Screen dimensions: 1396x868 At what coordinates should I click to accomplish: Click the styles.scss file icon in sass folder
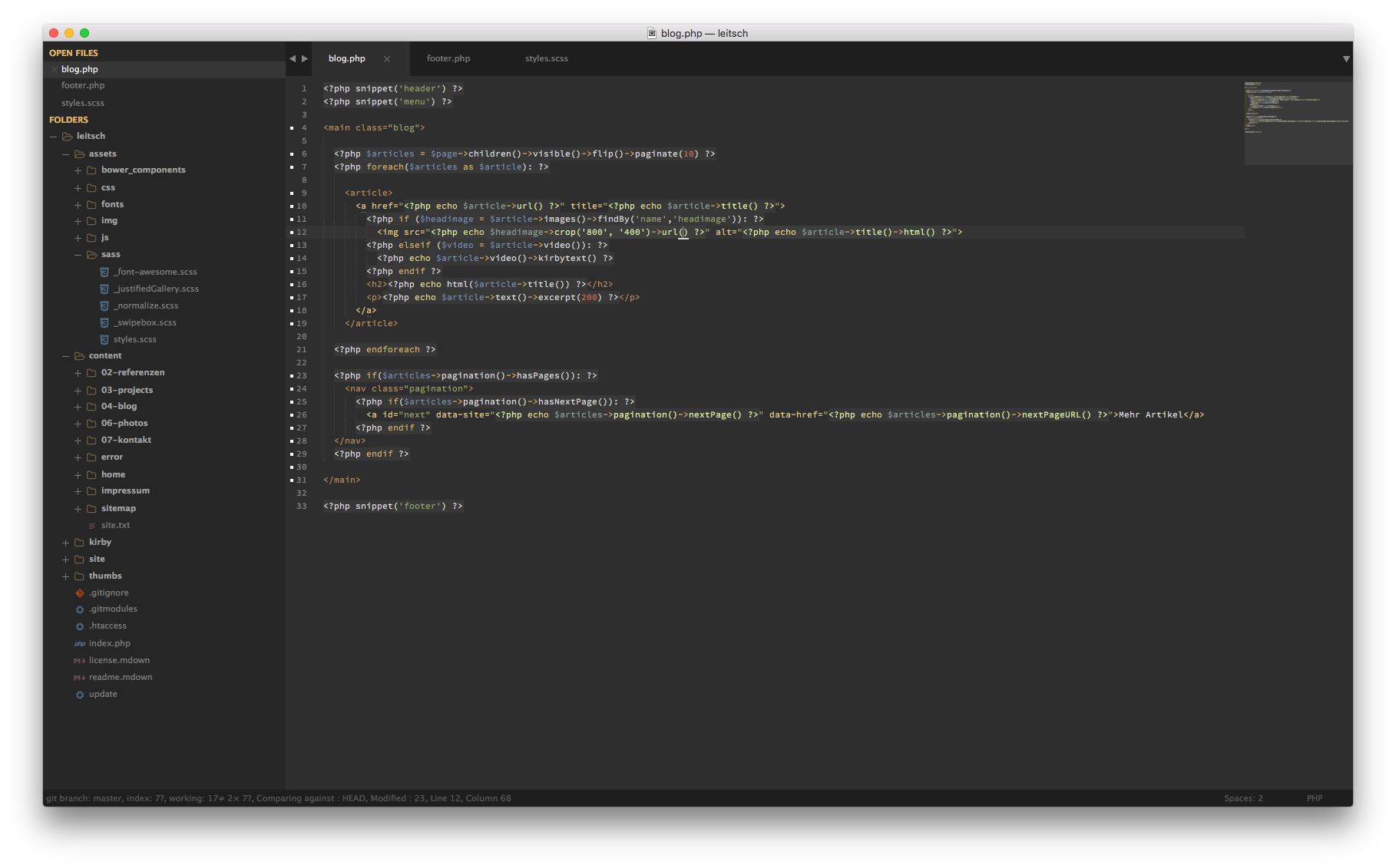pos(104,339)
